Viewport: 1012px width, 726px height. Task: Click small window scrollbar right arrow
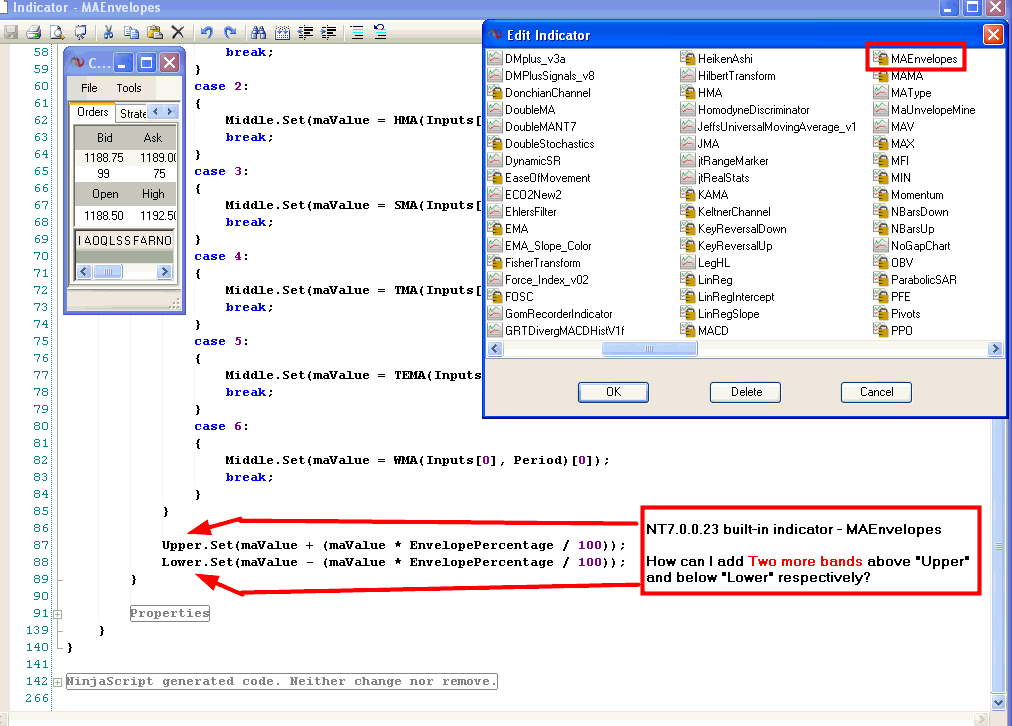coord(165,272)
